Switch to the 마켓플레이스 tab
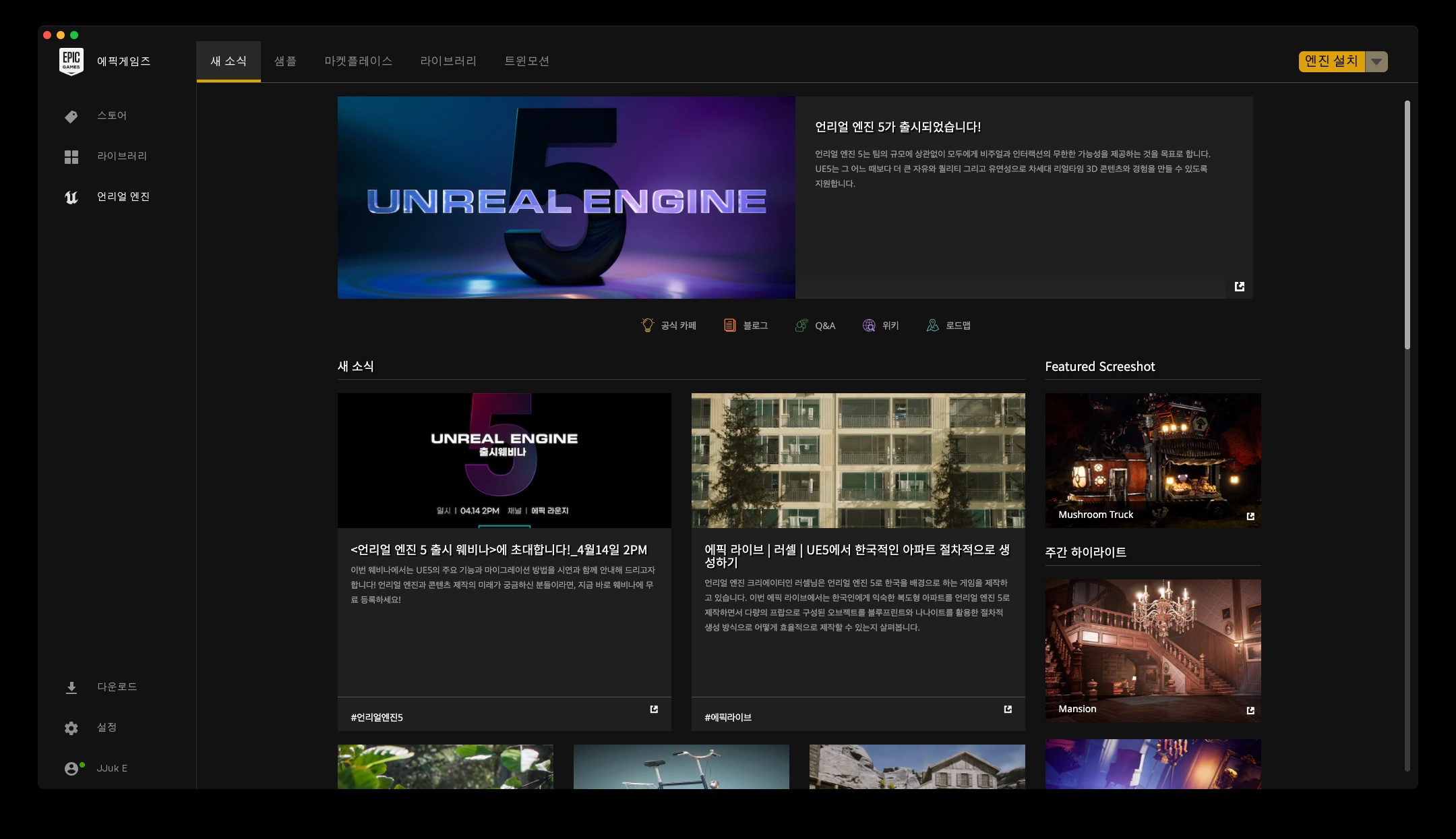Viewport: 1456px width, 839px height. 358,61
